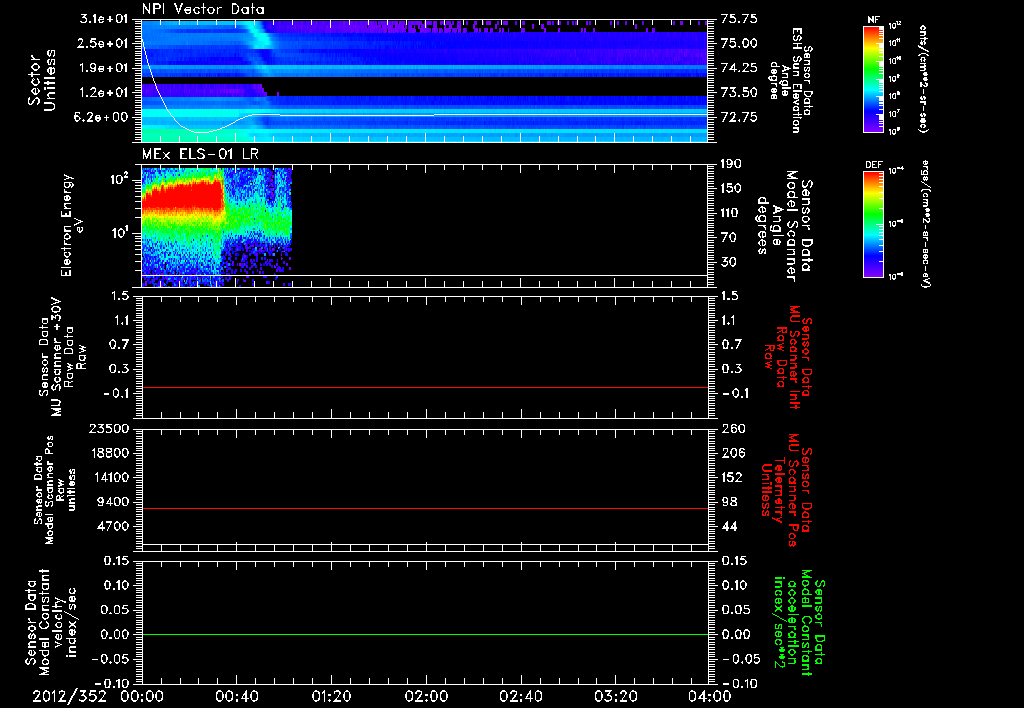Click the 10² electron energy tick label
This screenshot has height=708, width=1024.
coord(119,178)
